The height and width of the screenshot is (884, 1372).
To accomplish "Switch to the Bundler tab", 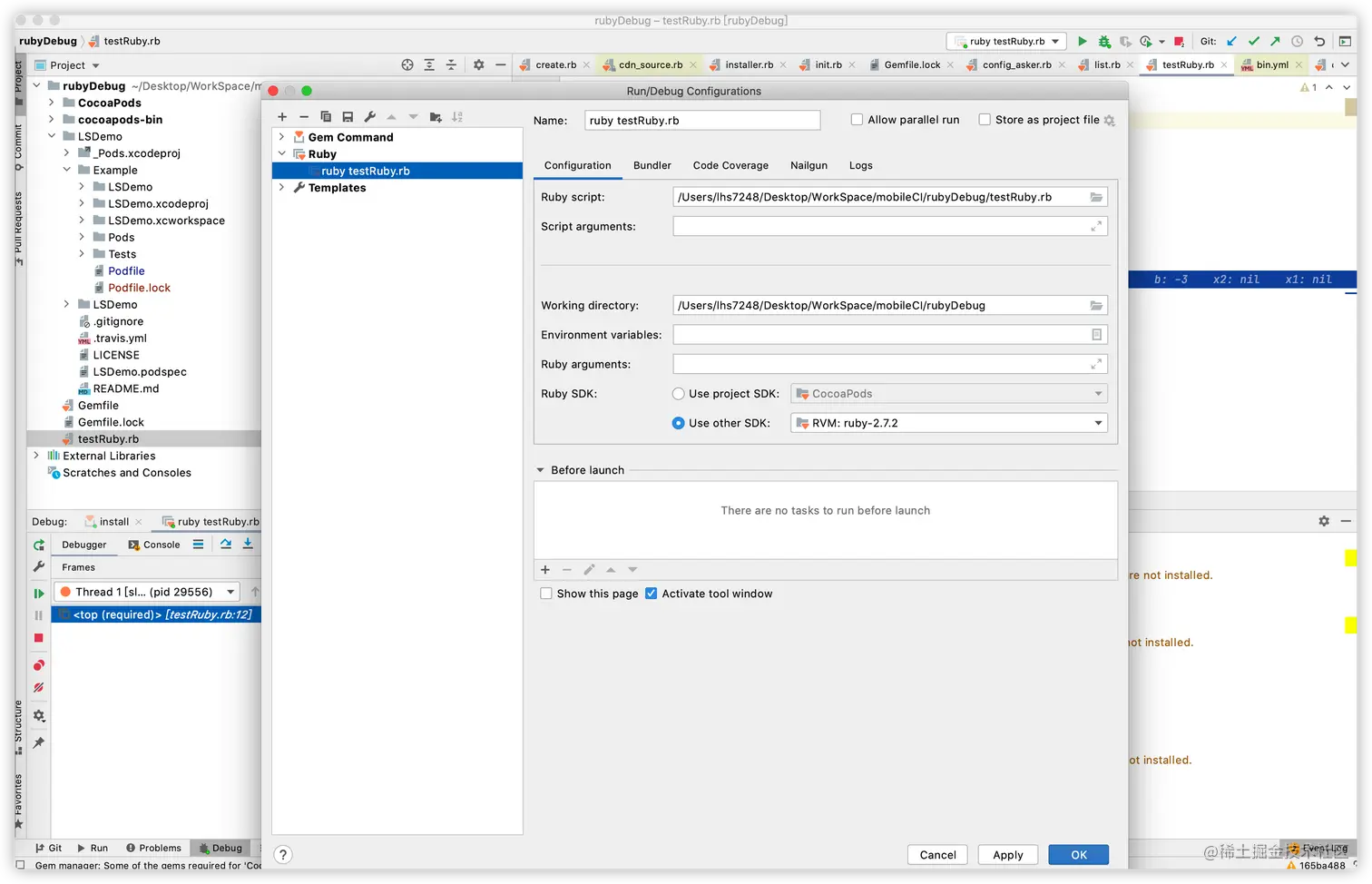I will (x=652, y=166).
